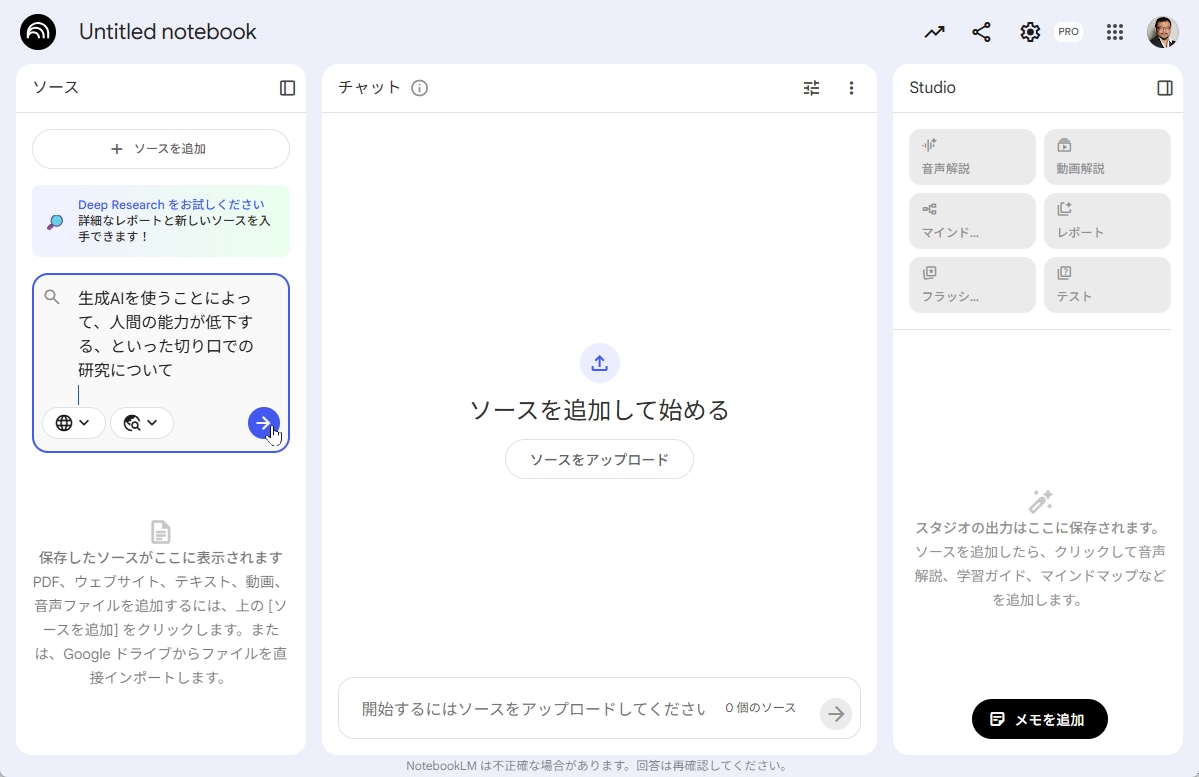1199x777 pixels.
Task: Click ソースを追加して始める heading
Action: (x=600, y=410)
